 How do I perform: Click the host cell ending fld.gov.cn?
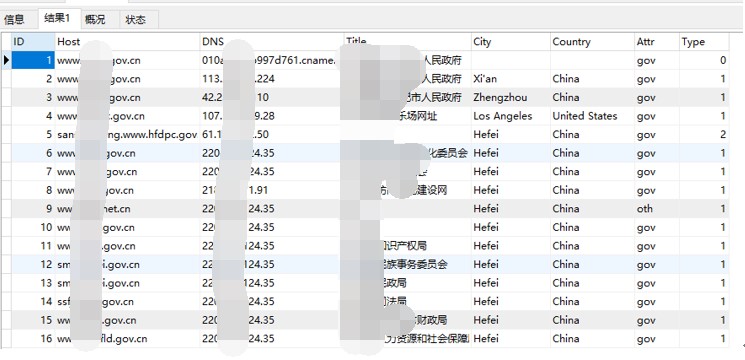coord(127,339)
